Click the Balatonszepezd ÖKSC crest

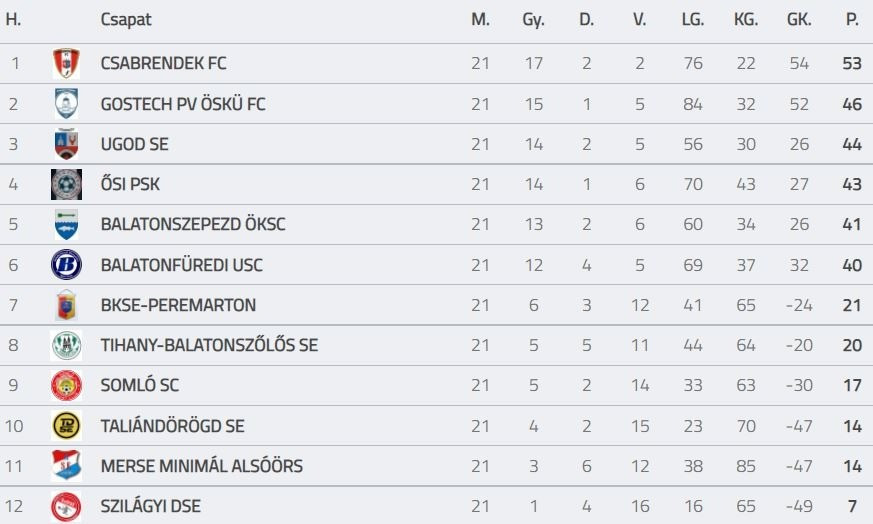(66, 225)
